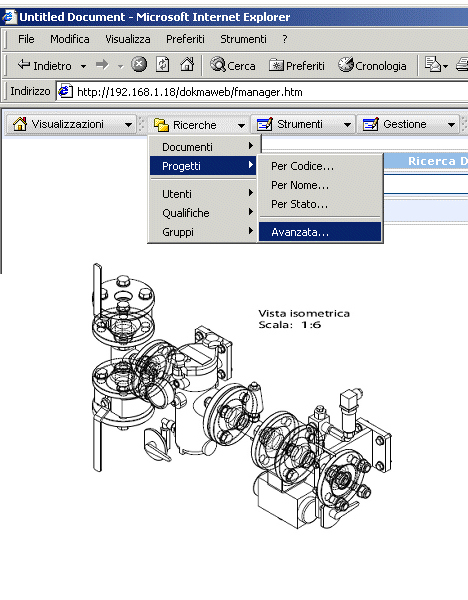
Task: Click the 'Scala: 1:6' text
Action: click(x=290, y=325)
